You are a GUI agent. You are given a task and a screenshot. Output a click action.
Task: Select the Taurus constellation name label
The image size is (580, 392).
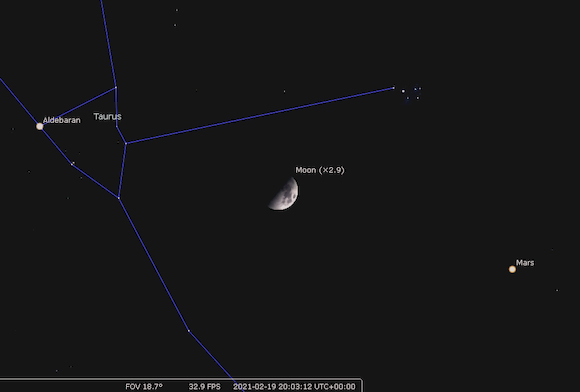click(x=108, y=116)
